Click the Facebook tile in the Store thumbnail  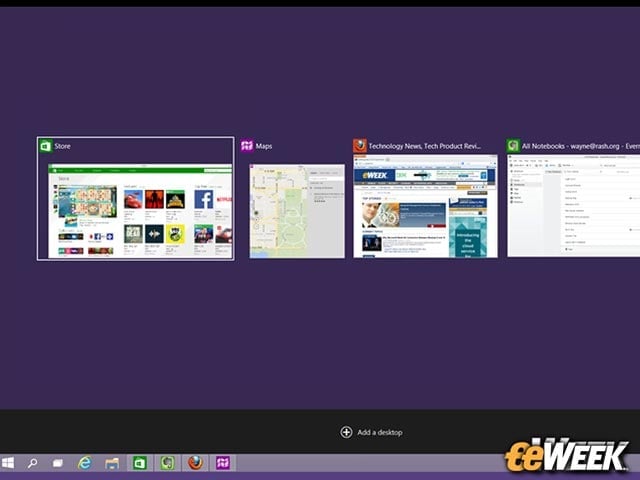click(203, 200)
